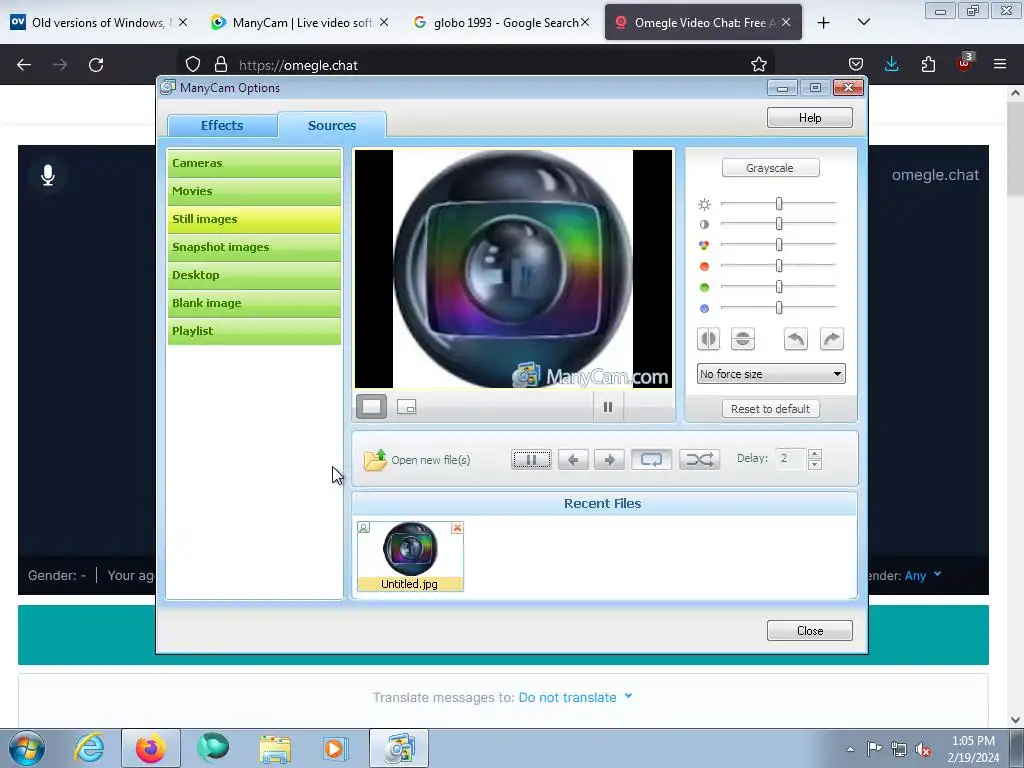Switch to the Sources tab
Viewport: 1024px width, 768px height.
[x=332, y=125]
